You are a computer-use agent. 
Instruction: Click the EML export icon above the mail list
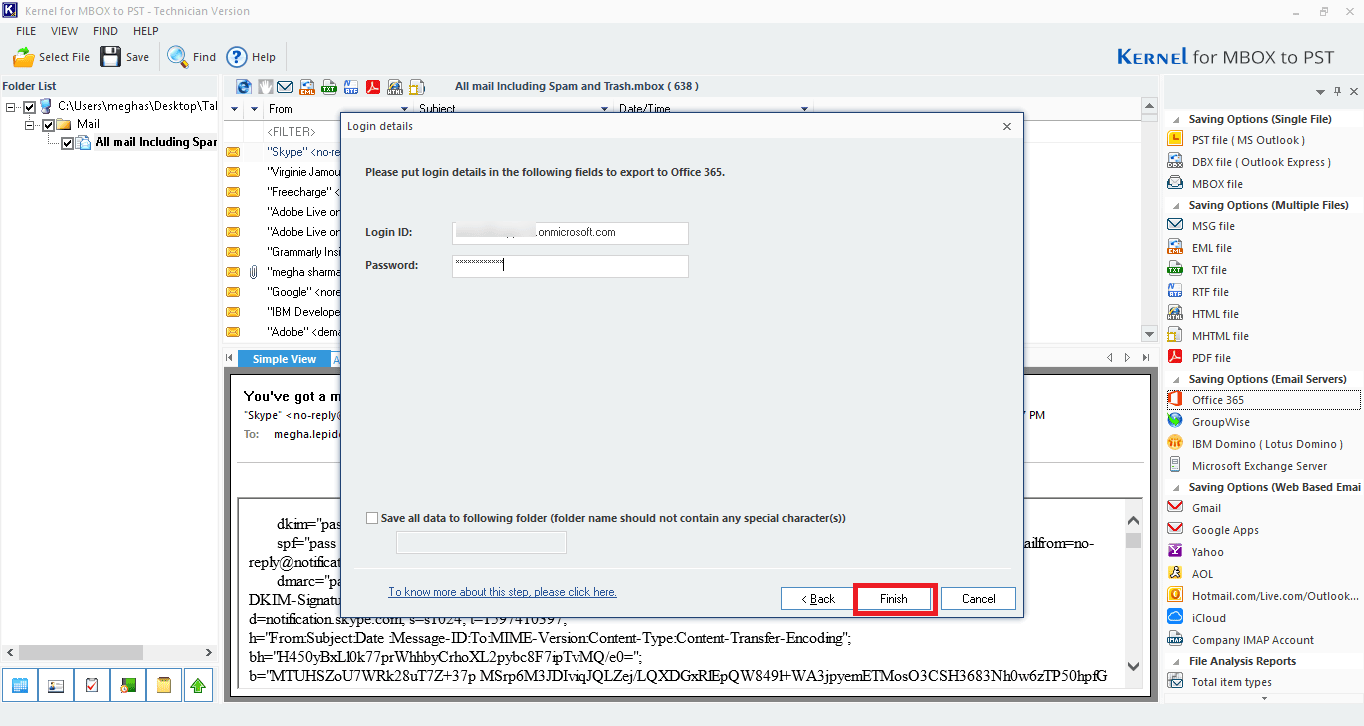[x=308, y=87]
